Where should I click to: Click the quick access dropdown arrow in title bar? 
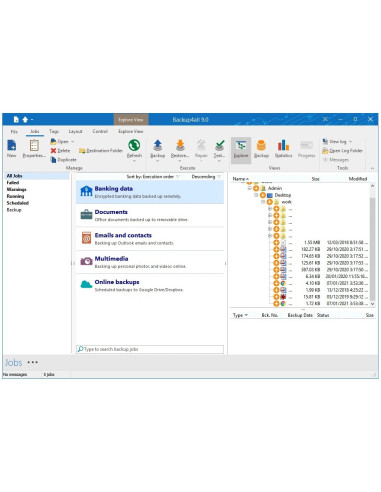click(x=32, y=119)
